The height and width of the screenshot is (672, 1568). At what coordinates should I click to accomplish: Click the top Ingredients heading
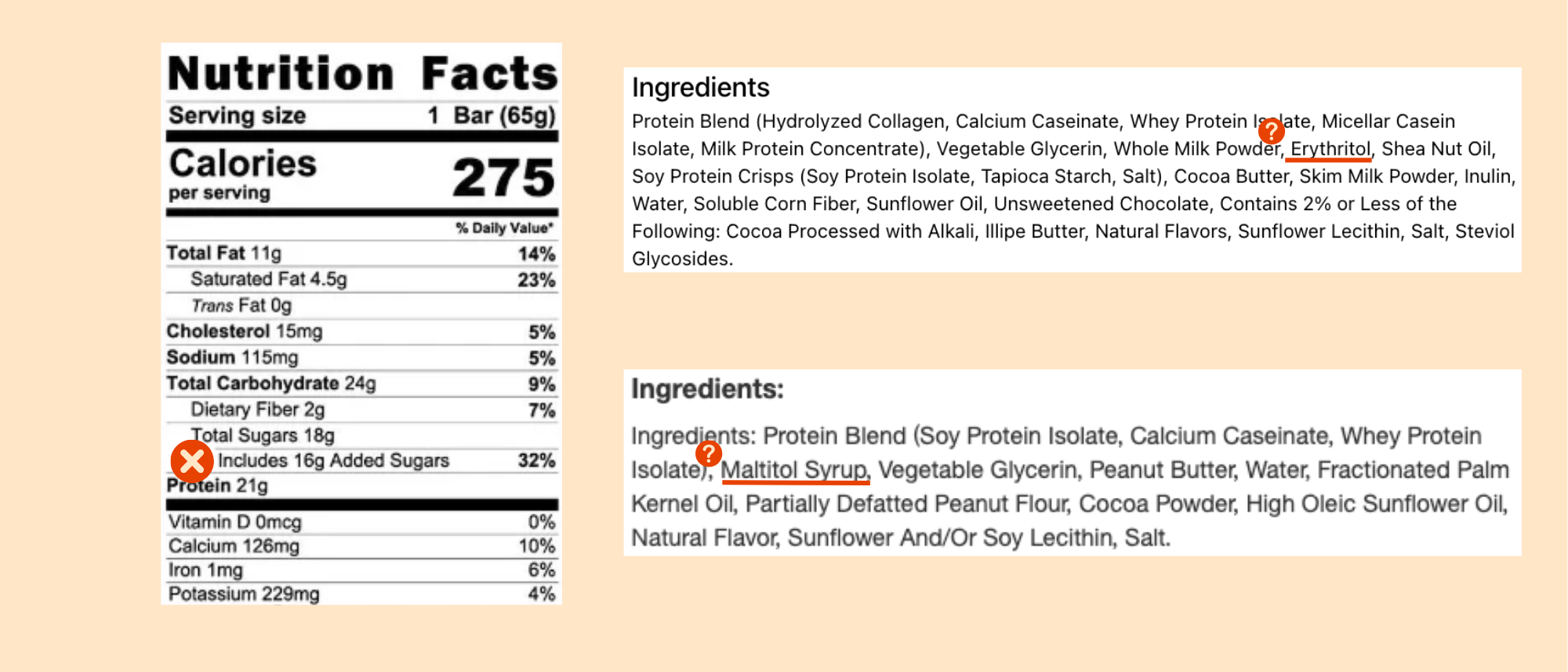(701, 87)
